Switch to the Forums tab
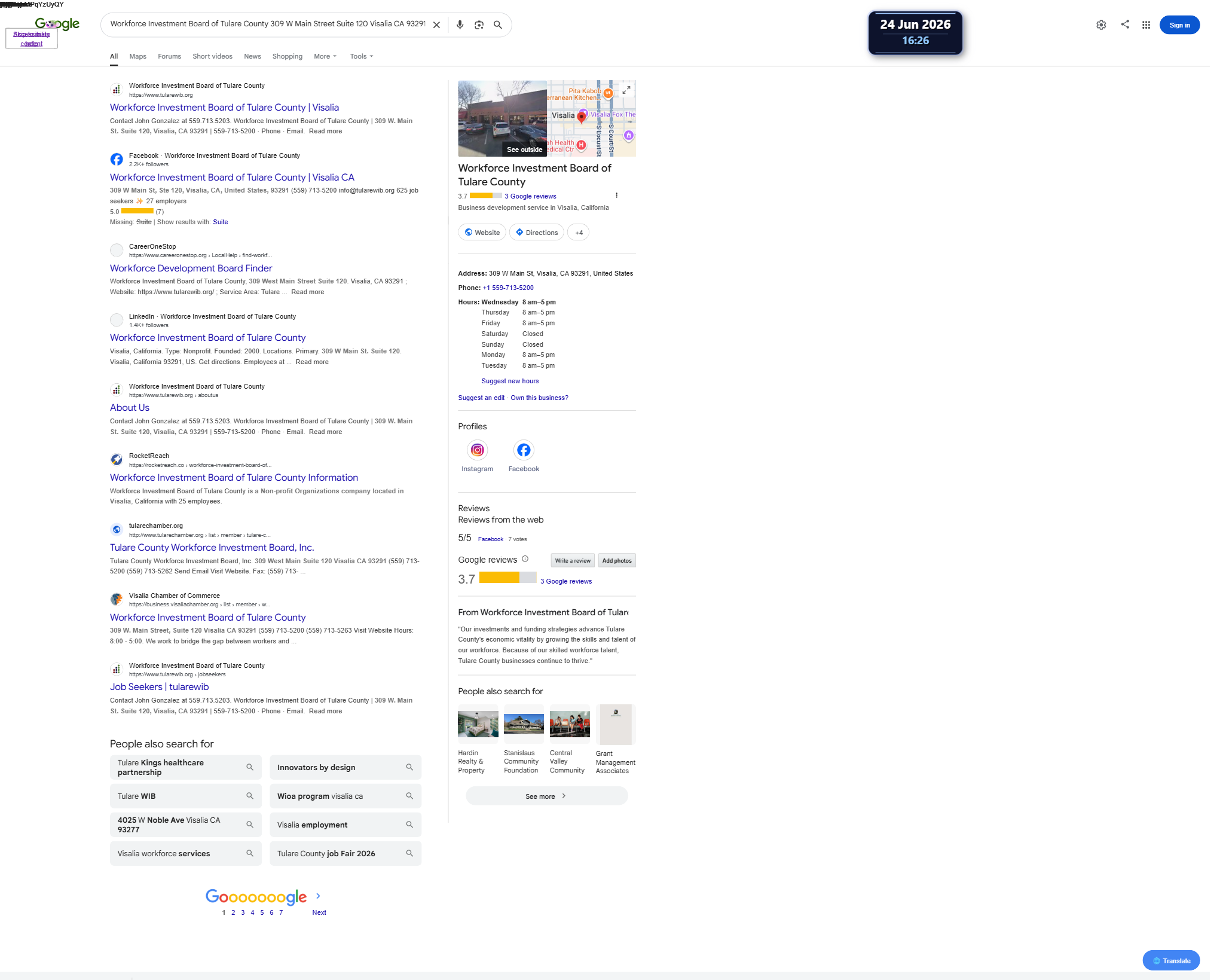Screen dimensions: 1217x980 point(169,56)
